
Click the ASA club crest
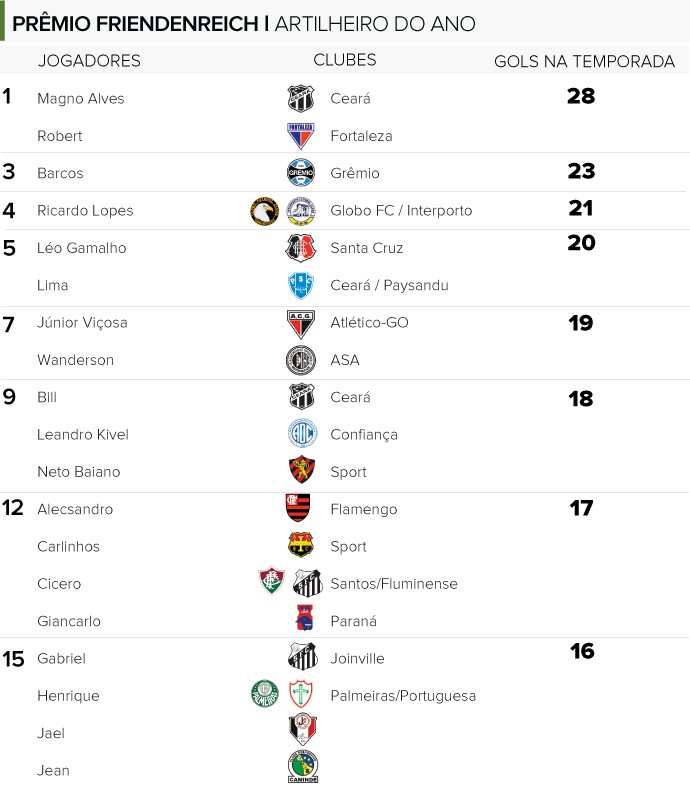tap(301, 360)
